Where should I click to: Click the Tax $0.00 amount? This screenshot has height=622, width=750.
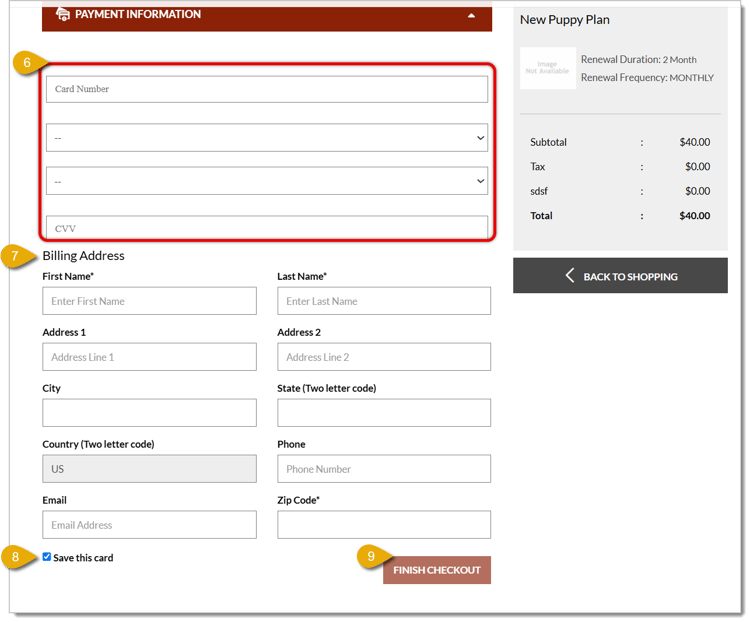point(697,167)
